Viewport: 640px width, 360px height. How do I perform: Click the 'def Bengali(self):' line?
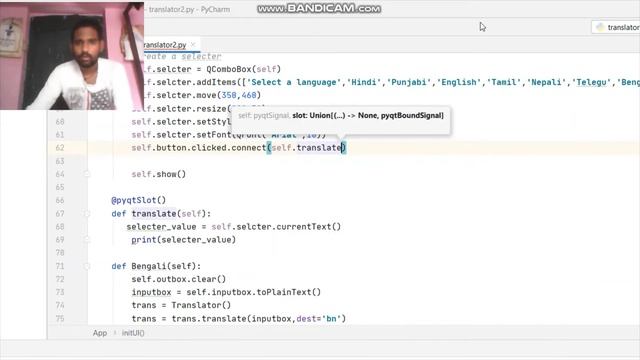pos(156,266)
